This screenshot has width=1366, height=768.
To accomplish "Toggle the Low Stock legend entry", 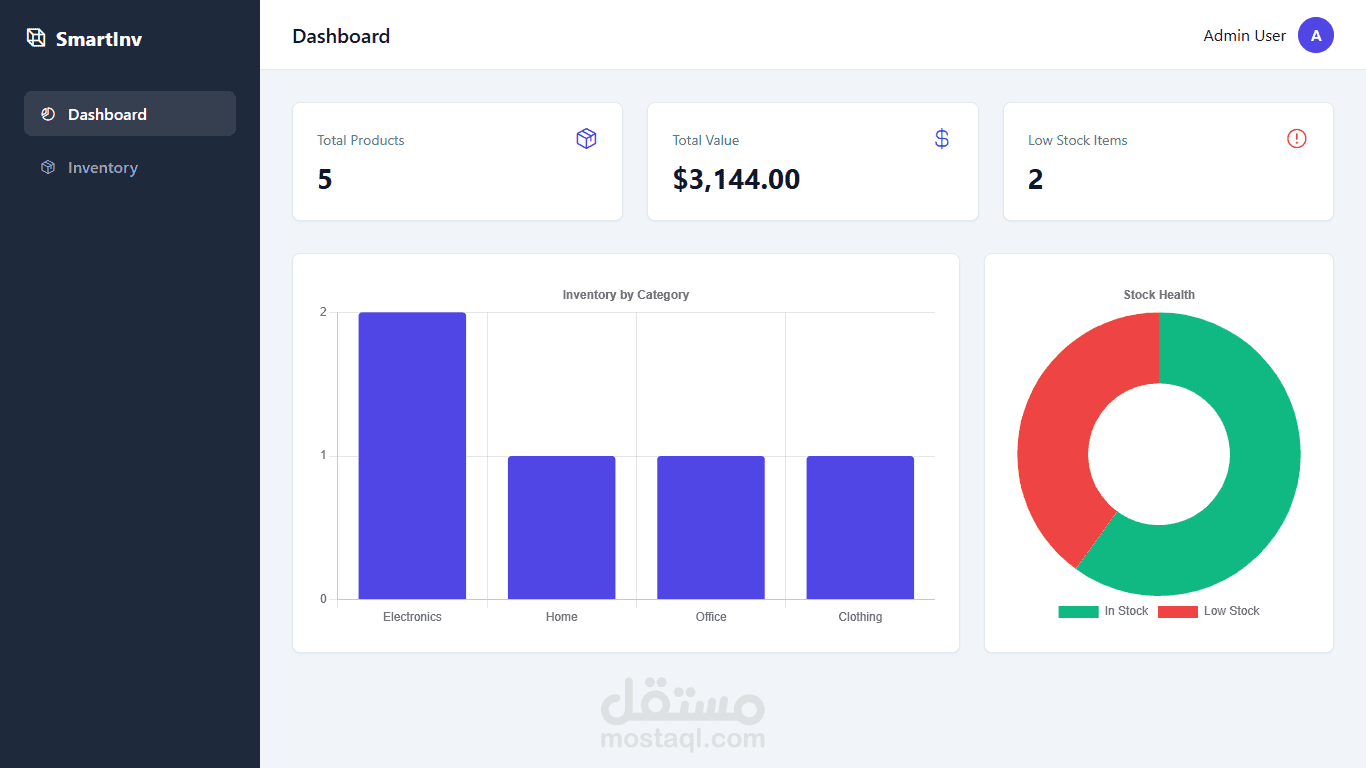I will pos(1209,610).
